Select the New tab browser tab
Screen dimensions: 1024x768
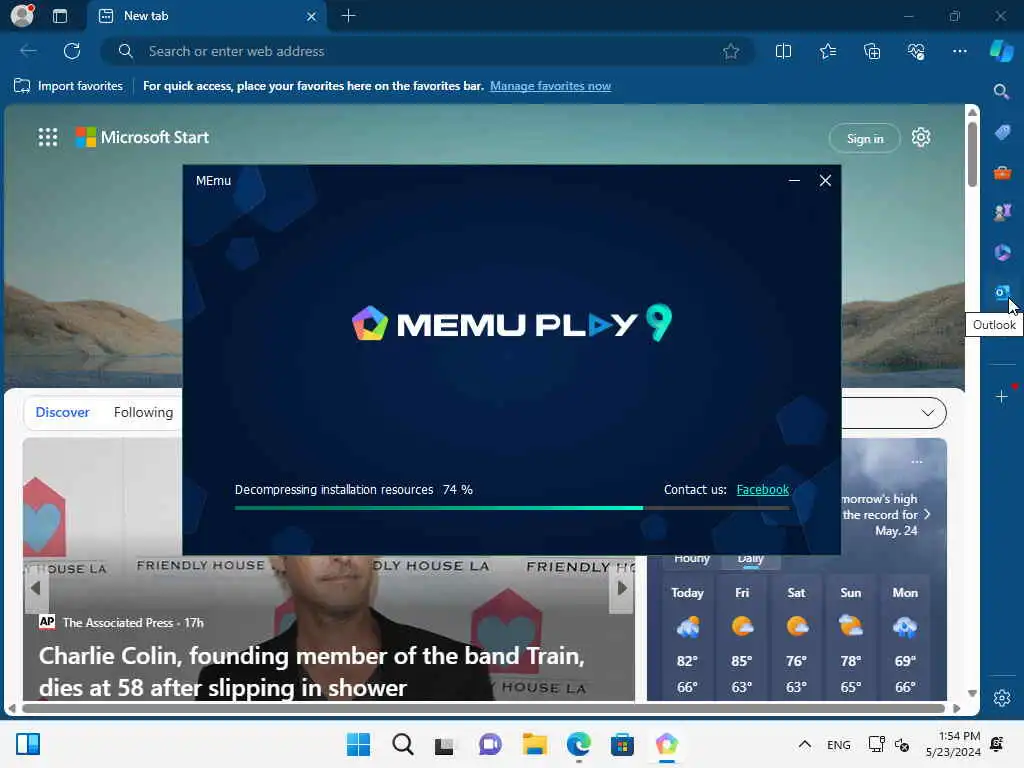(x=206, y=16)
